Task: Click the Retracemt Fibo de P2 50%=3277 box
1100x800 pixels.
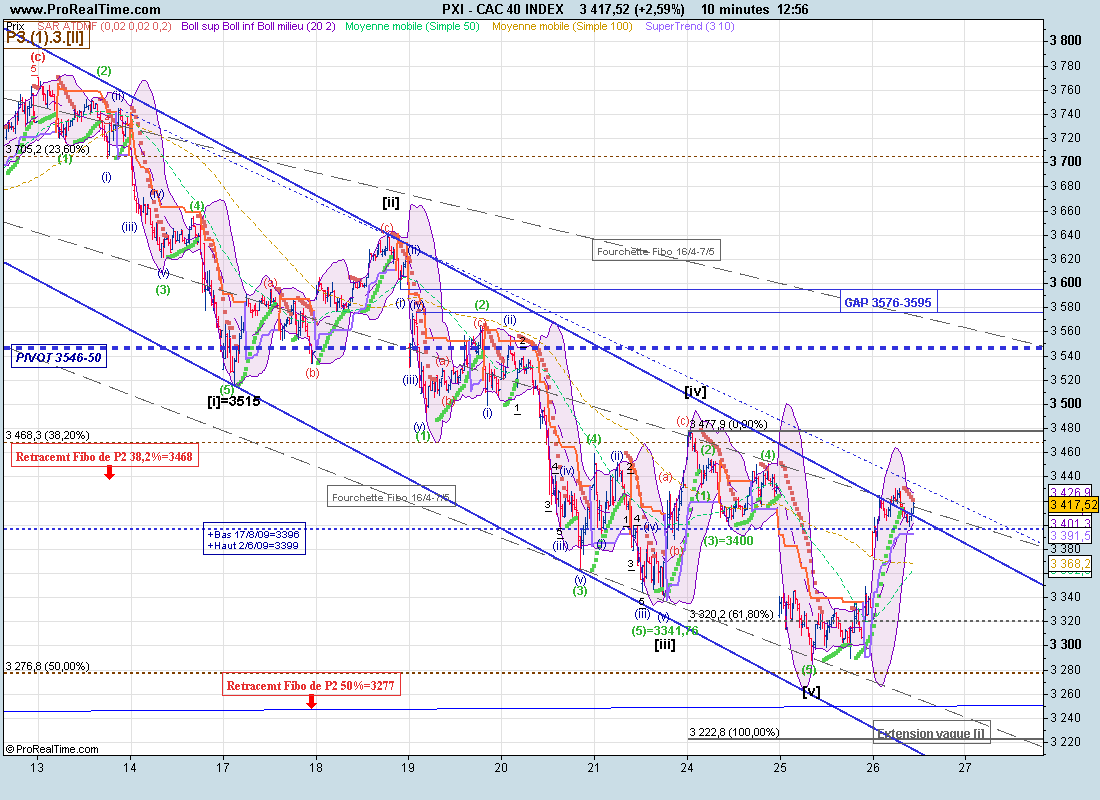Action: (x=311, y=686)
